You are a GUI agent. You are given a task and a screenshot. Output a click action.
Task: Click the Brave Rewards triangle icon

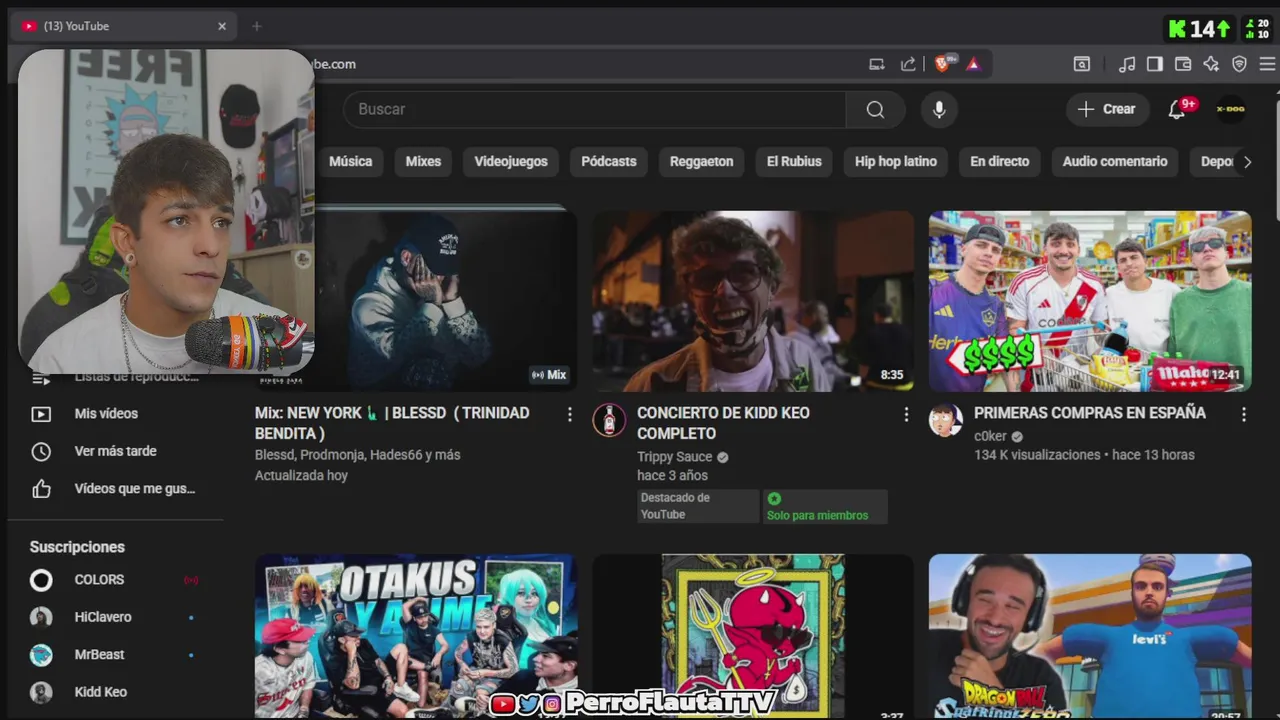tap(973, 64)
